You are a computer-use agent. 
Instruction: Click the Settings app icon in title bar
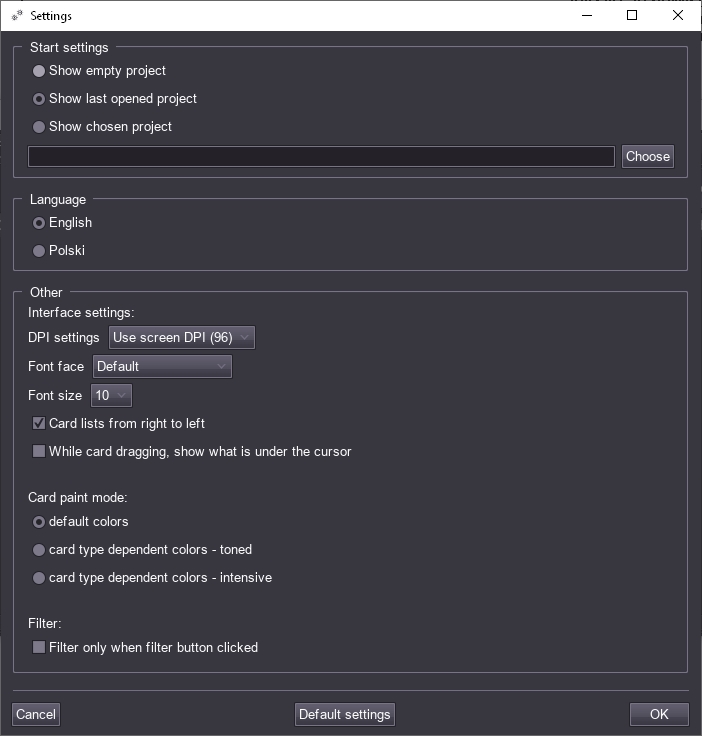tap(17, 16)
